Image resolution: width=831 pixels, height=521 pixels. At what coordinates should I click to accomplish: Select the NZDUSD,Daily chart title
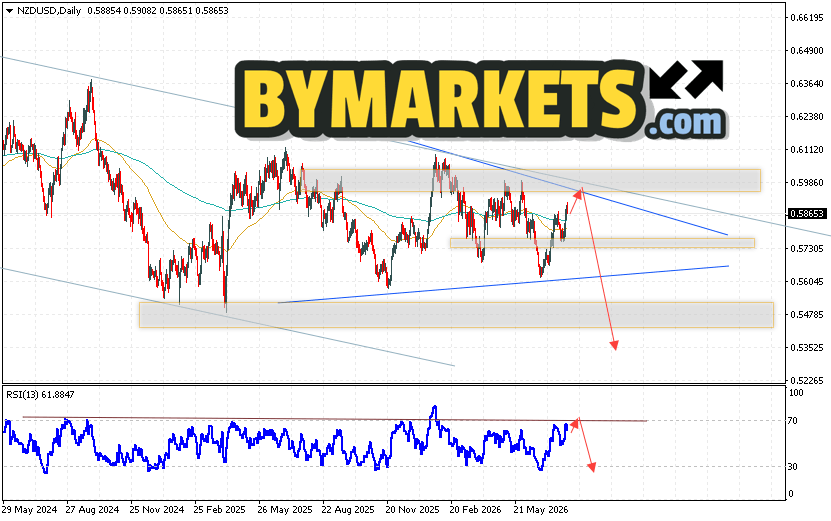coord(49,11)
